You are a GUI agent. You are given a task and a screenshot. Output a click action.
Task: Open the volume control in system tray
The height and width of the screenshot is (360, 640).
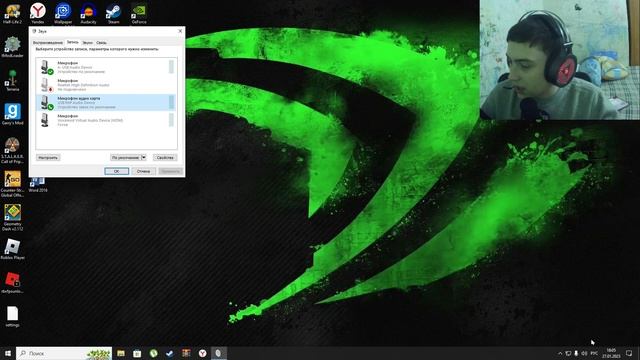tap(584, 353)
